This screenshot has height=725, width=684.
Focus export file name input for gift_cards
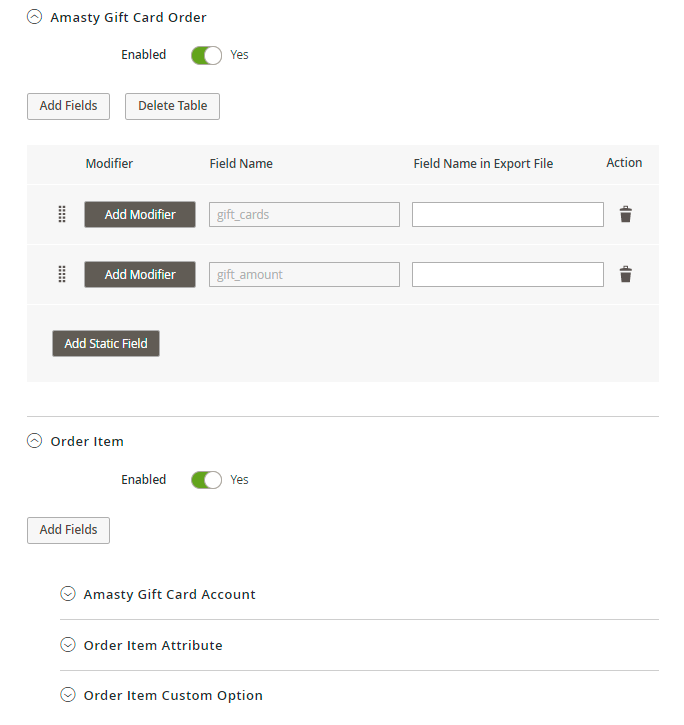pos(507,215)
